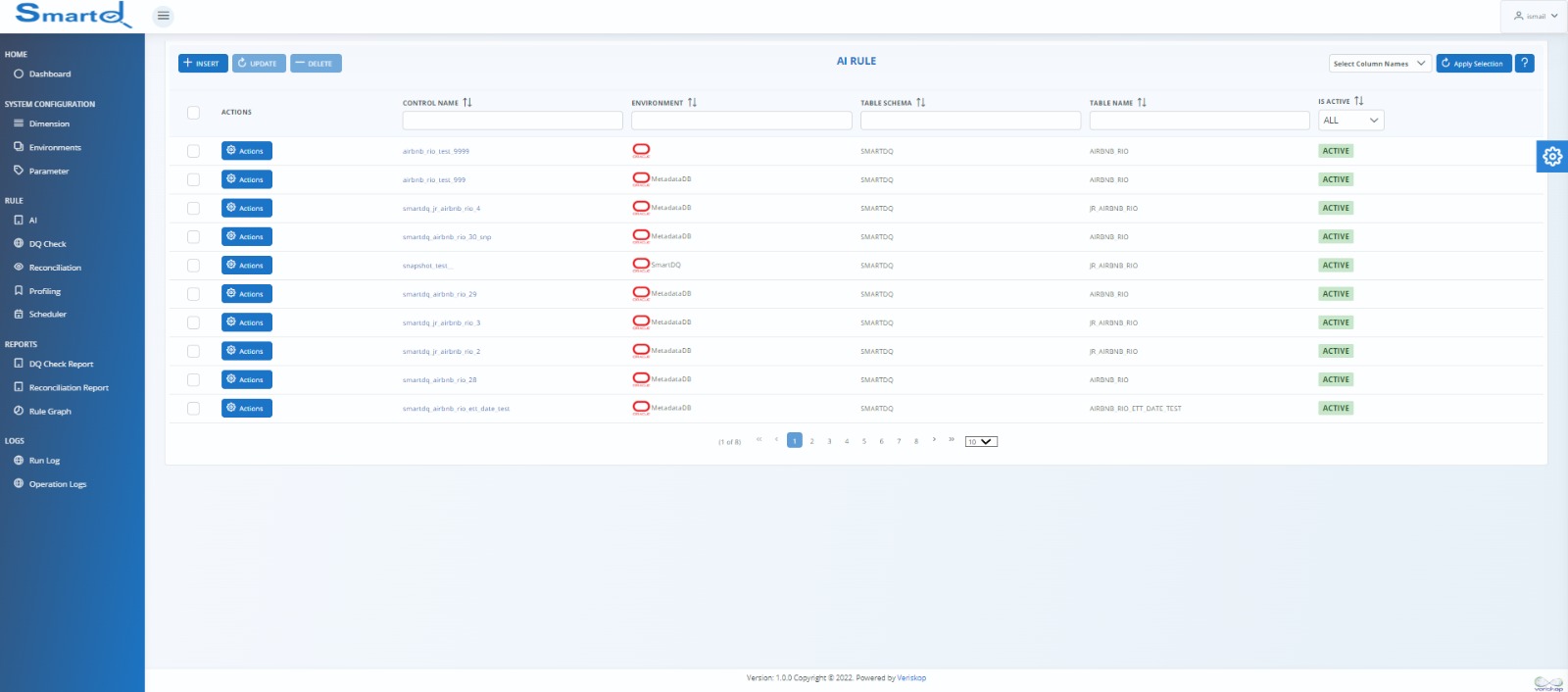
Task: Open DQ Check in sidebar
Action: [x=47, y=244]
